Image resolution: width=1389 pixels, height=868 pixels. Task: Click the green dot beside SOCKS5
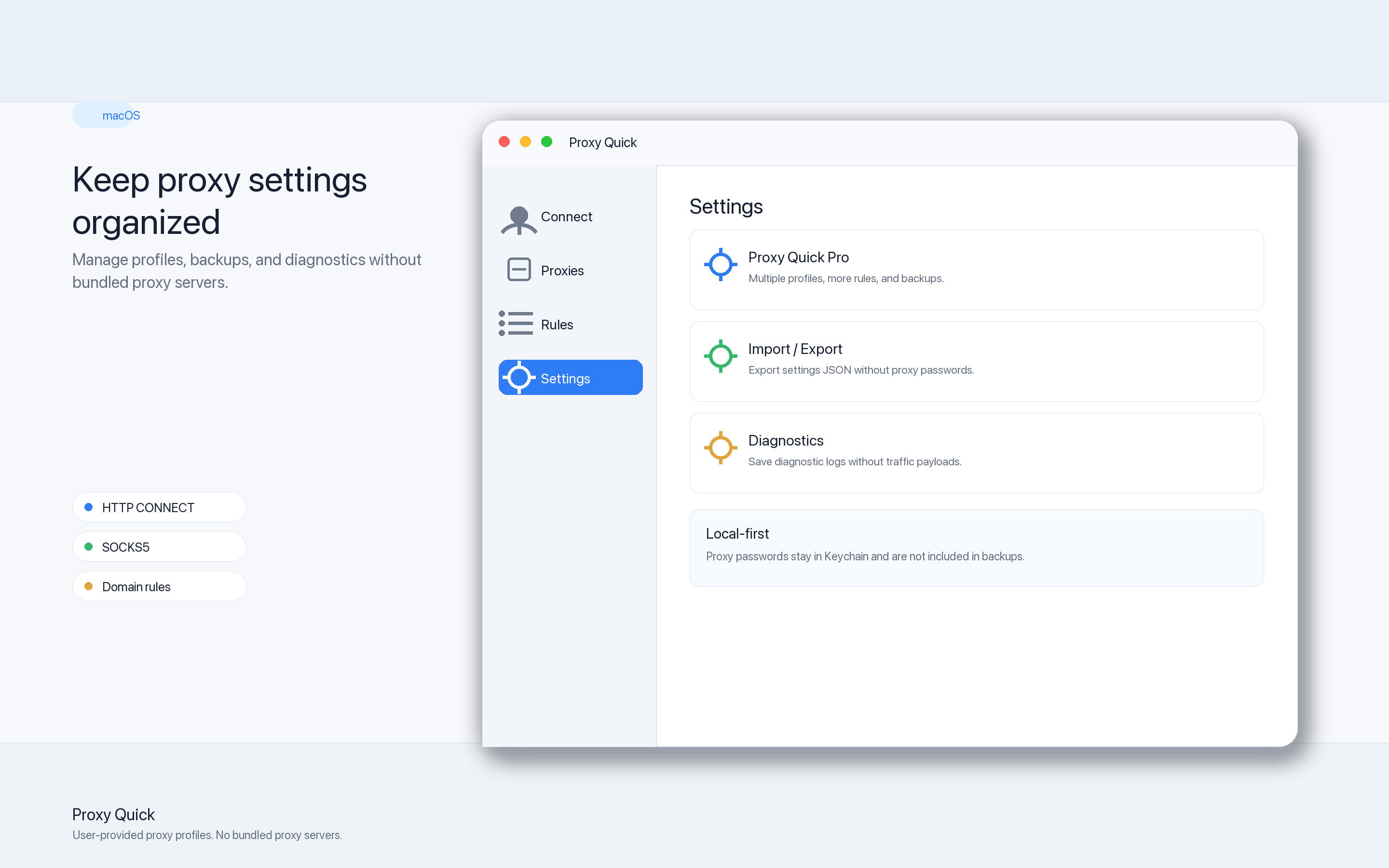[88, 546]
